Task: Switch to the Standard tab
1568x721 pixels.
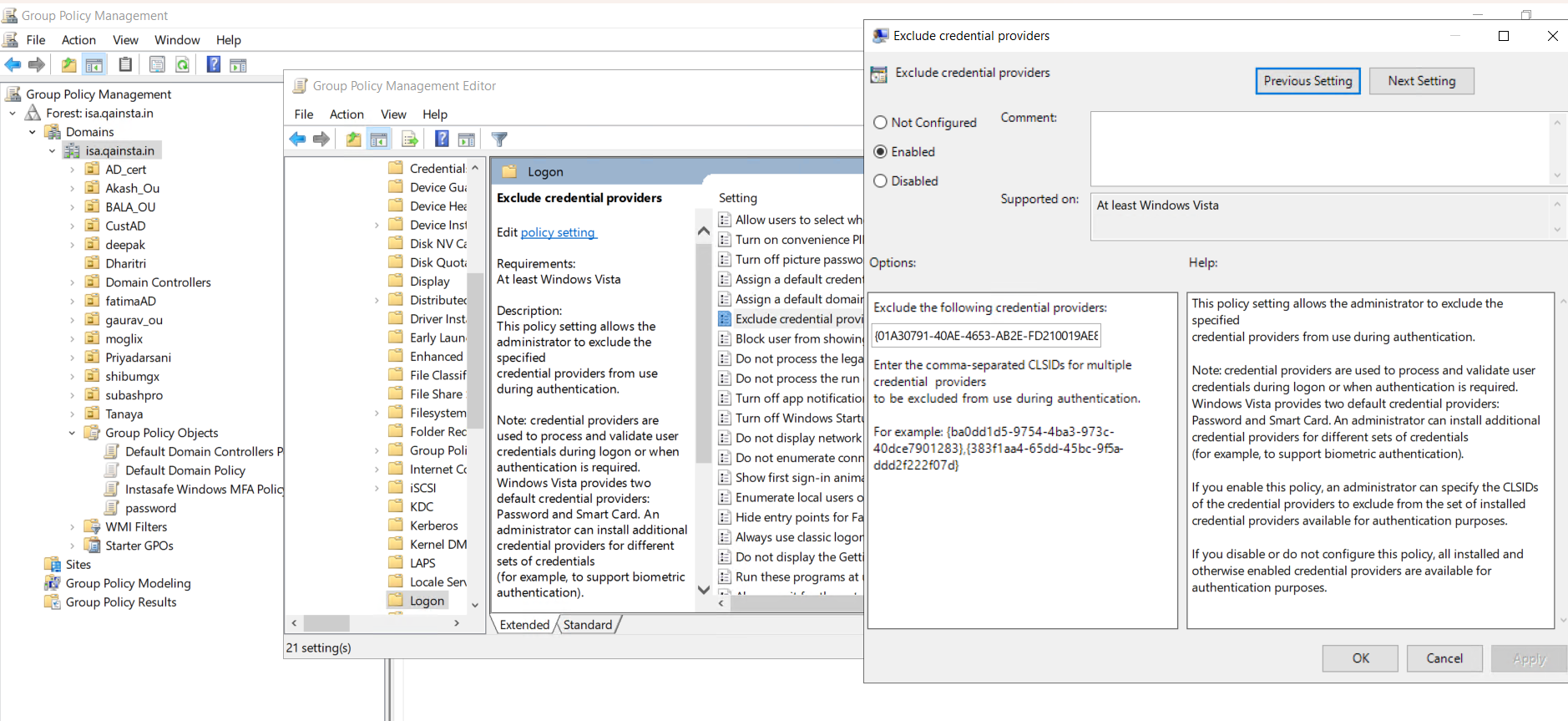Action: [588, 625]
